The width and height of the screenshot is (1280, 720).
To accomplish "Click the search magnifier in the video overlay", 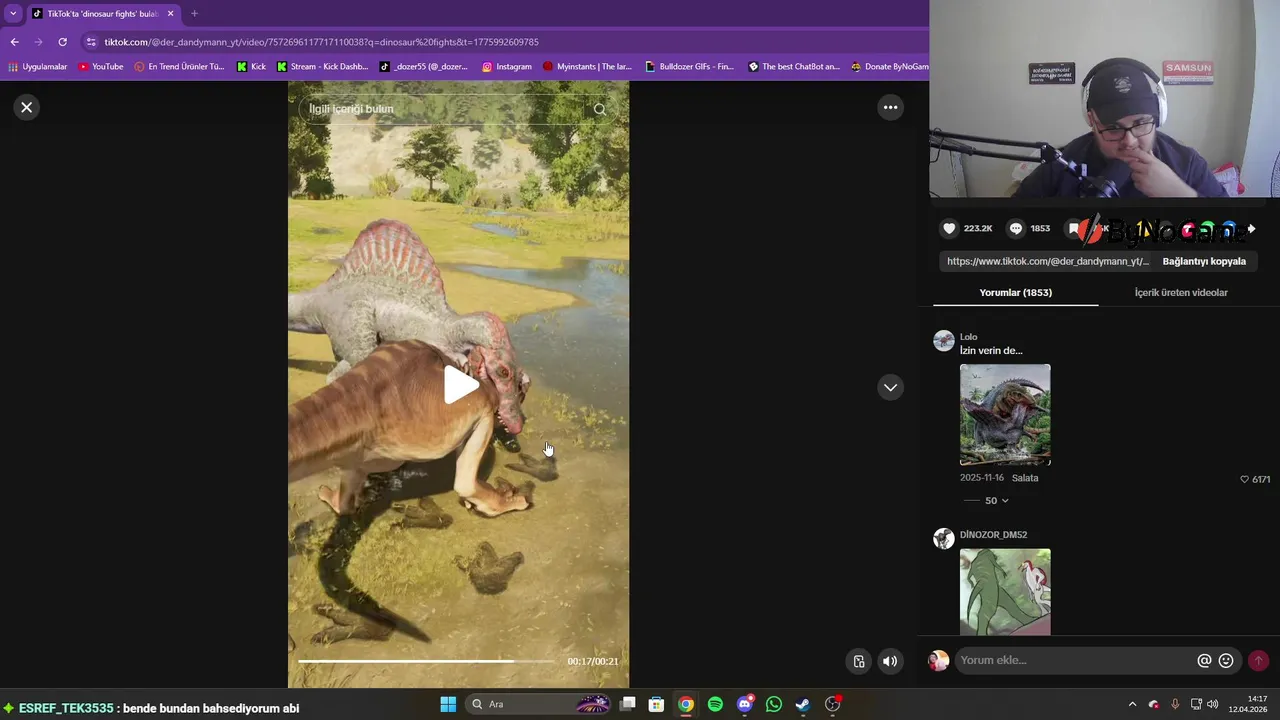I will tap(599, 109).
